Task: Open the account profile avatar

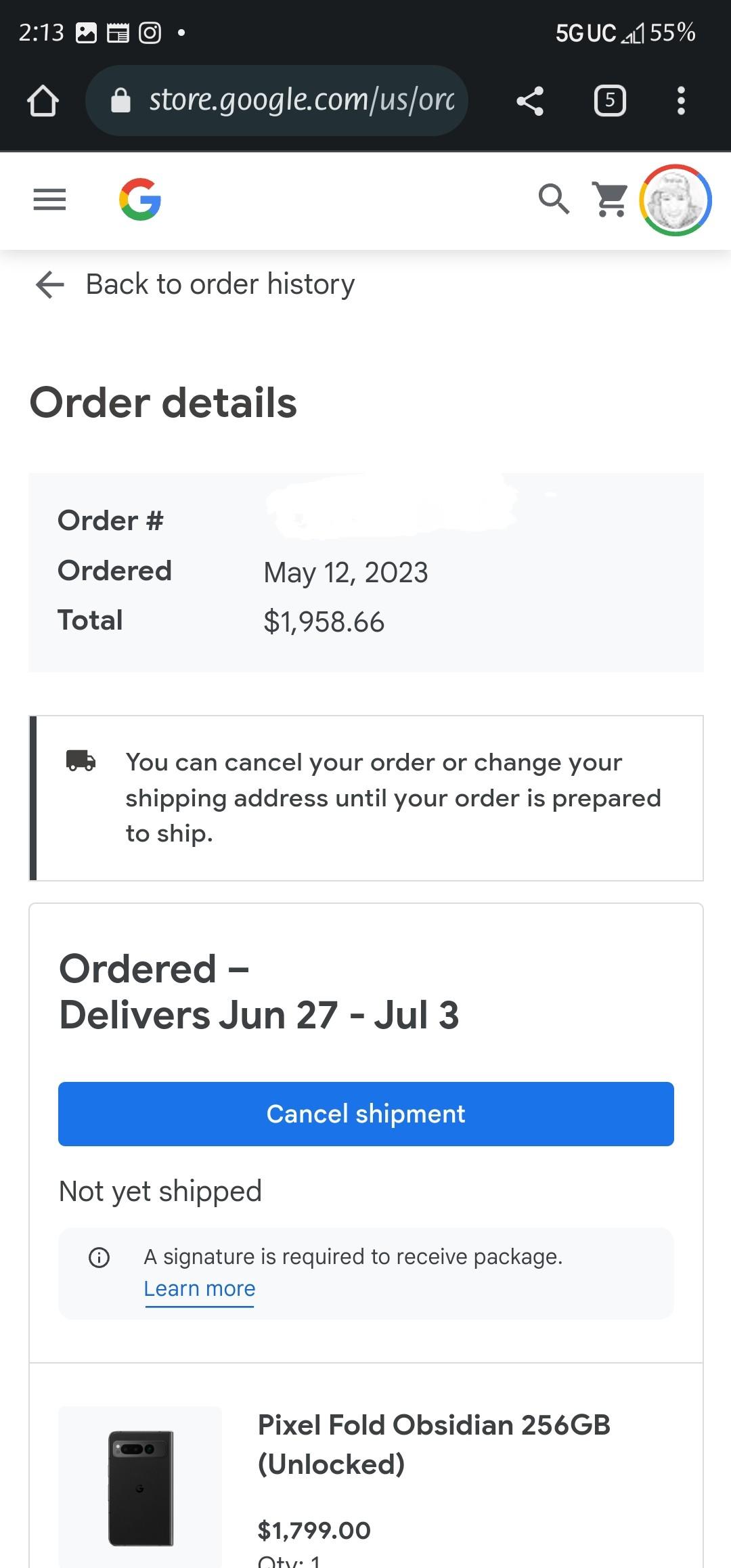Action: 675,200
